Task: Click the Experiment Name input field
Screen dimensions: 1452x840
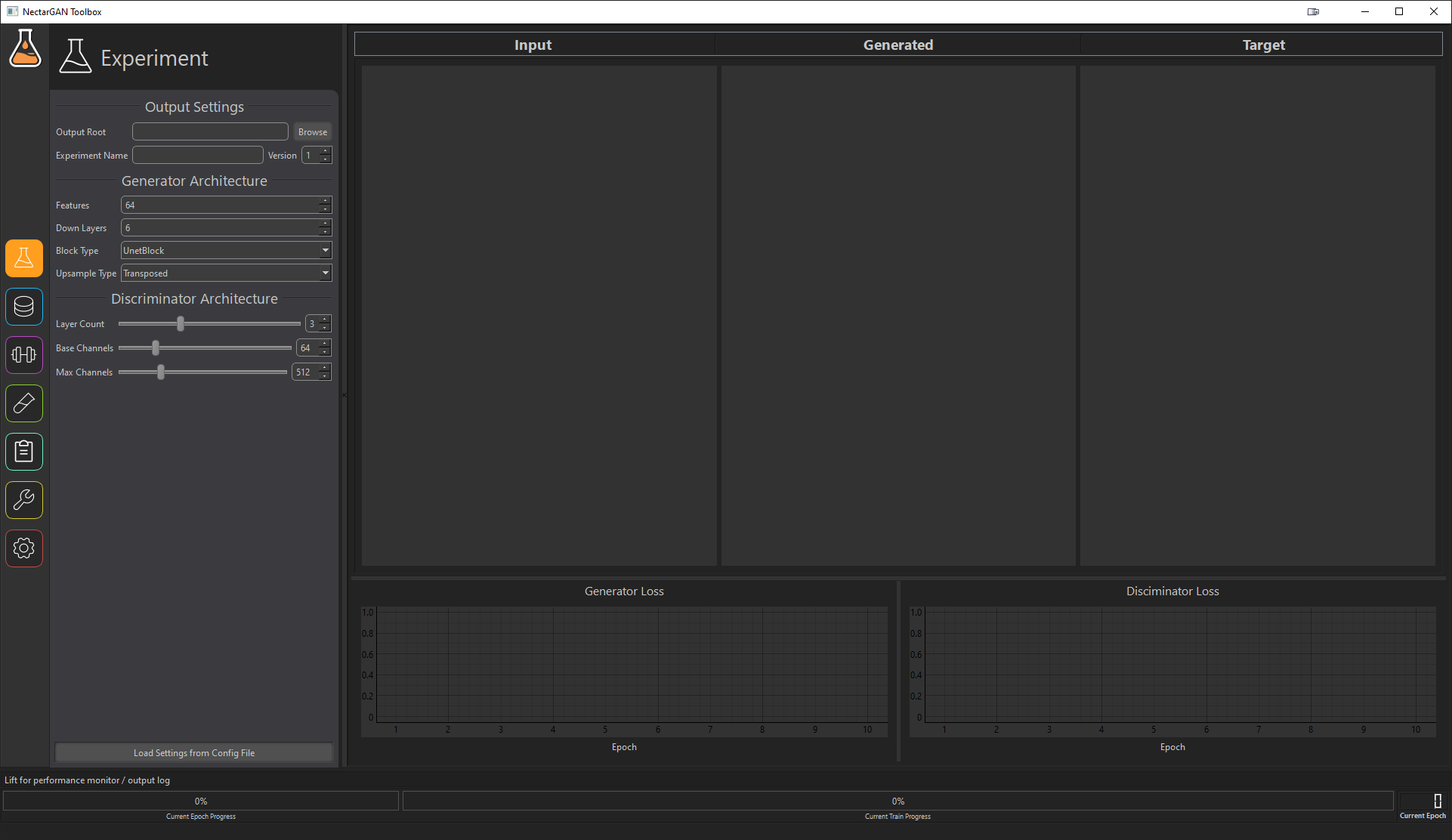Action: coord(197,155)
